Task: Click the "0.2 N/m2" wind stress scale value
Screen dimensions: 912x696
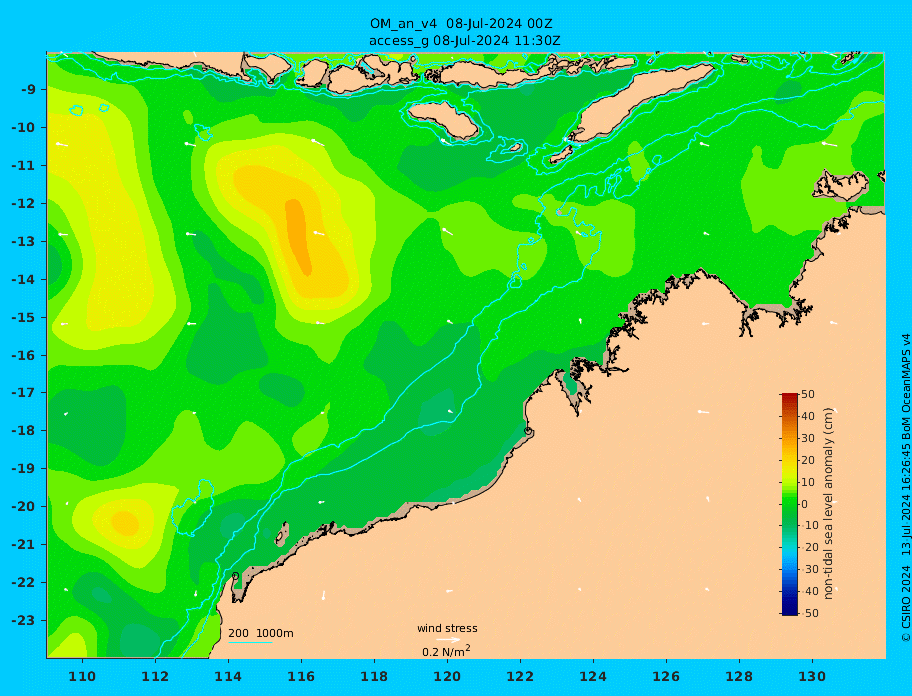Action: point(446,651)
